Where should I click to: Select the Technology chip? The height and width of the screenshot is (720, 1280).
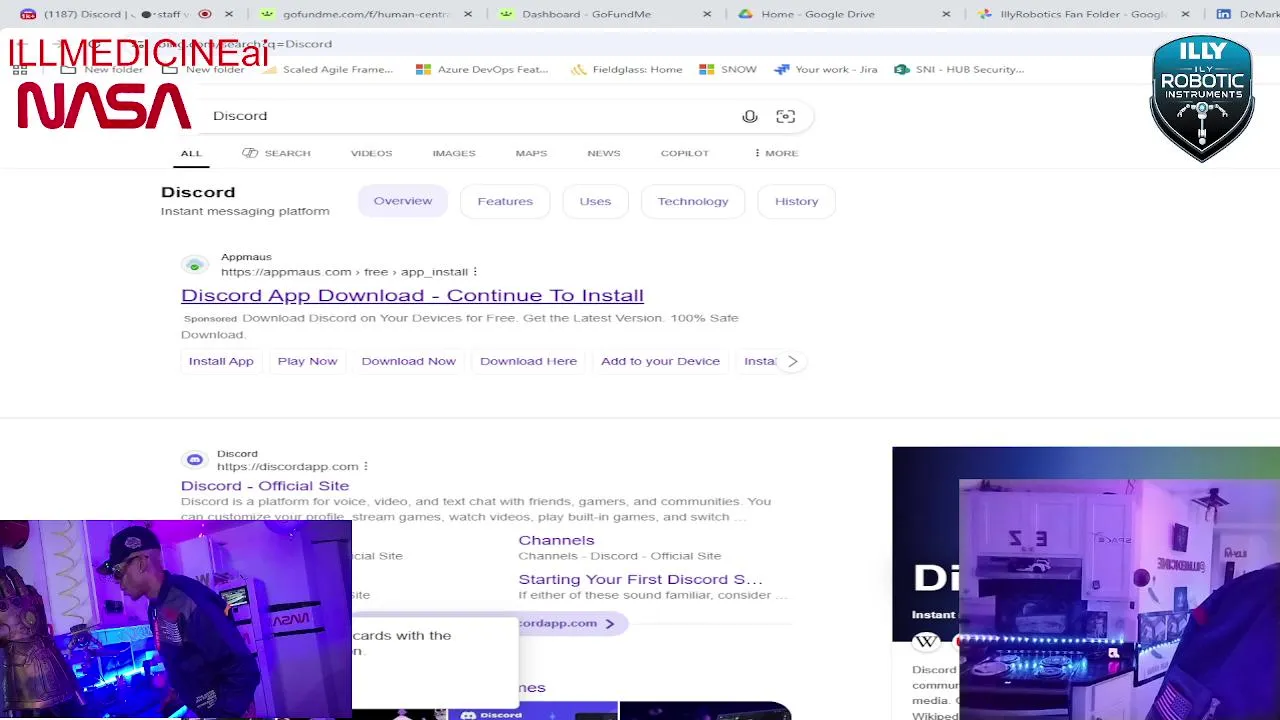tap(693, 201)
